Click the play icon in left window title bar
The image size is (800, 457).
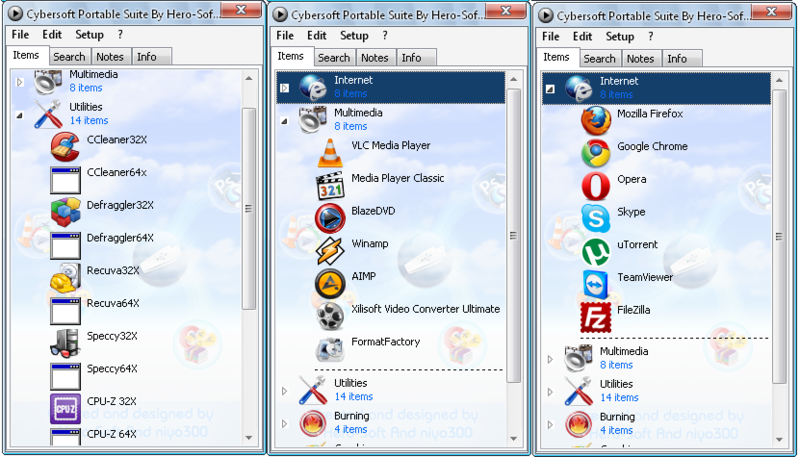tap(15, 14)
